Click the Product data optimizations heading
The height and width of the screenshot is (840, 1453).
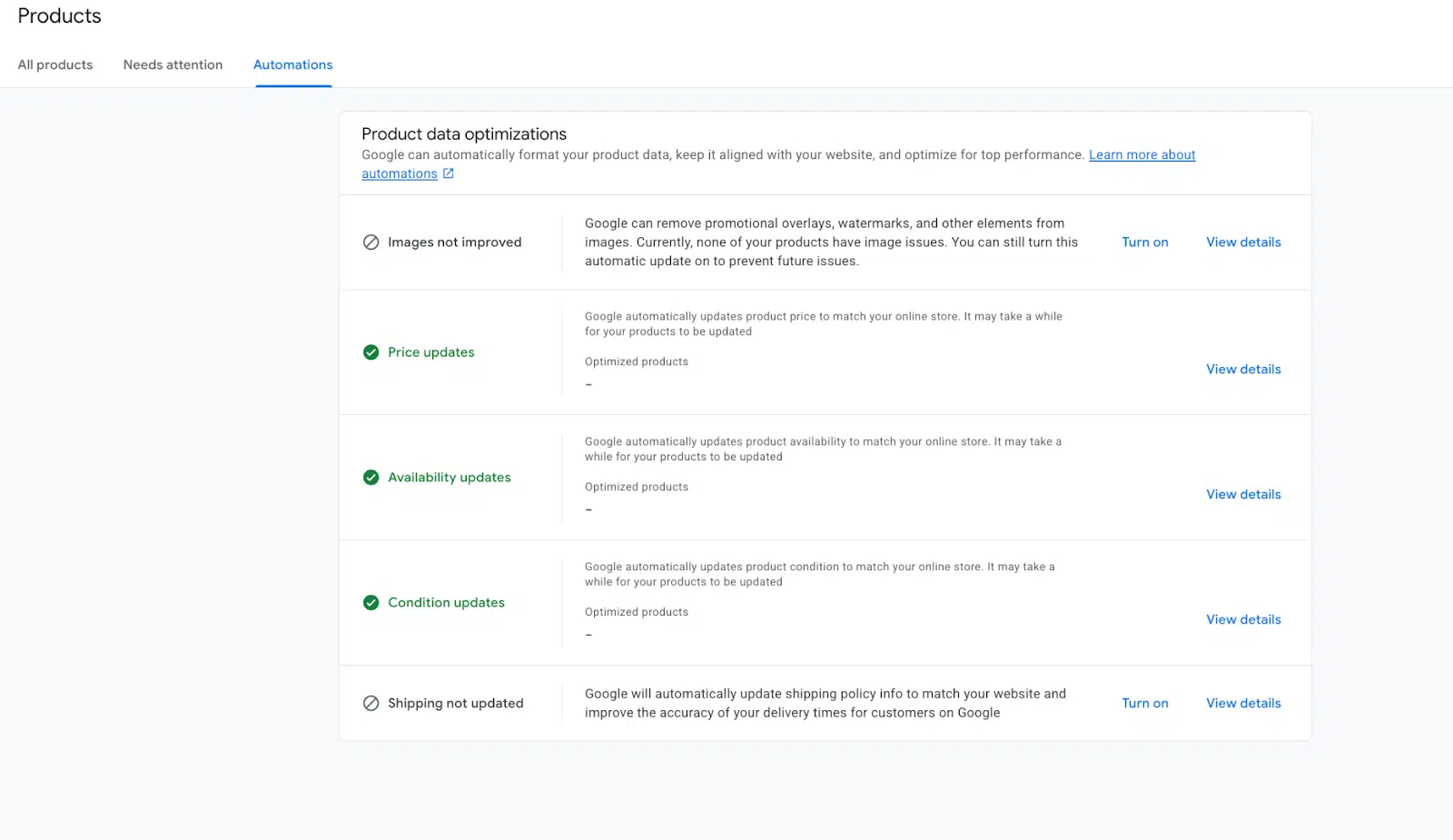(463, 134)
